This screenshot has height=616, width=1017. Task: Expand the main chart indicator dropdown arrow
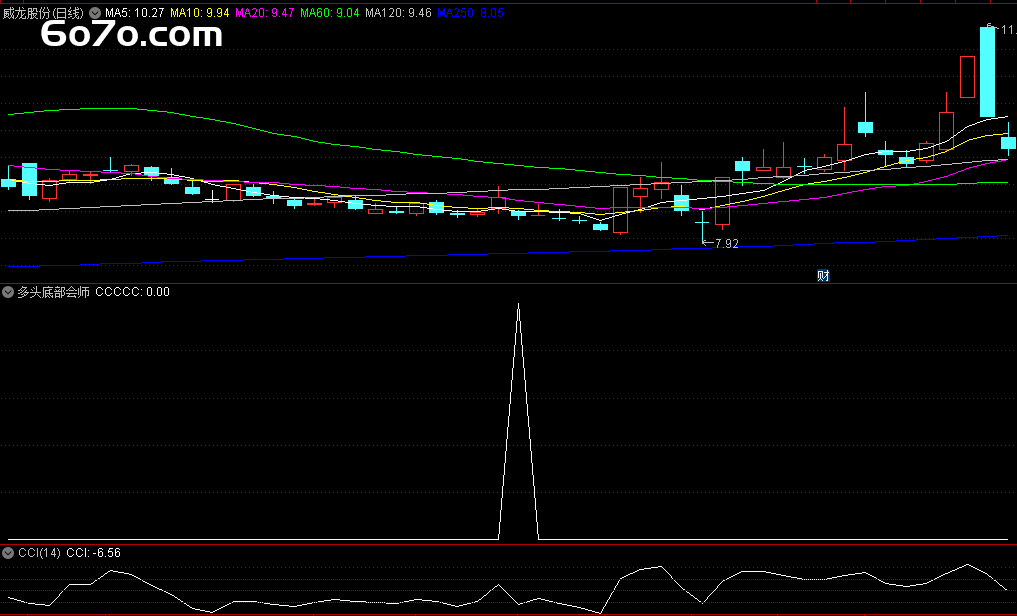[x=95, y=13]
